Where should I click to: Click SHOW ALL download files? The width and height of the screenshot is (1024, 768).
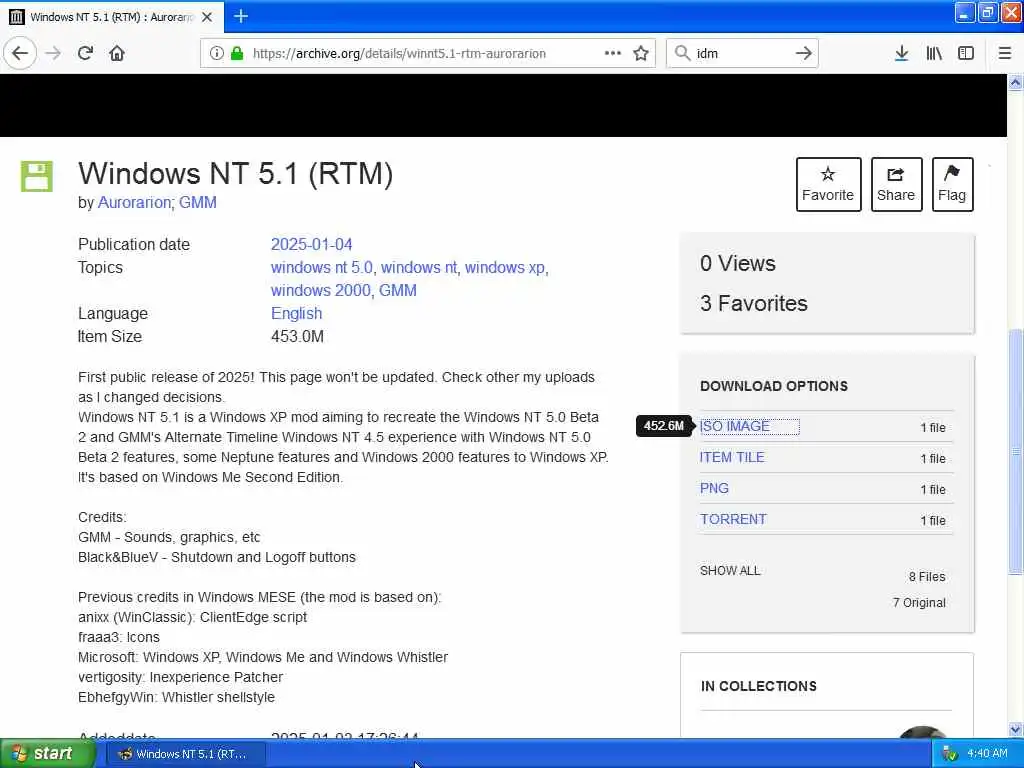coord(730,571)
